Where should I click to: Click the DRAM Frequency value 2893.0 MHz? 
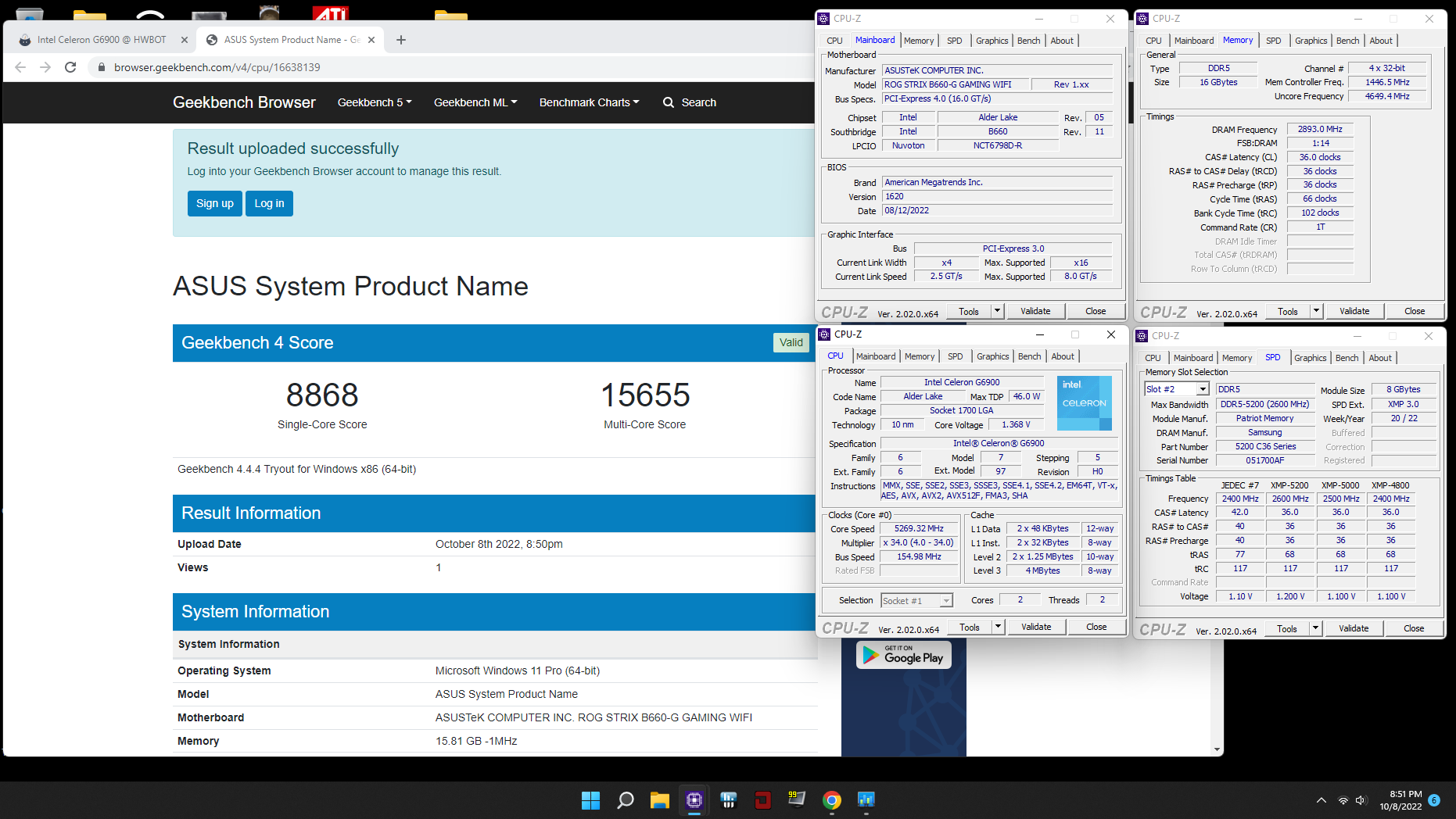coord(1320,129)
